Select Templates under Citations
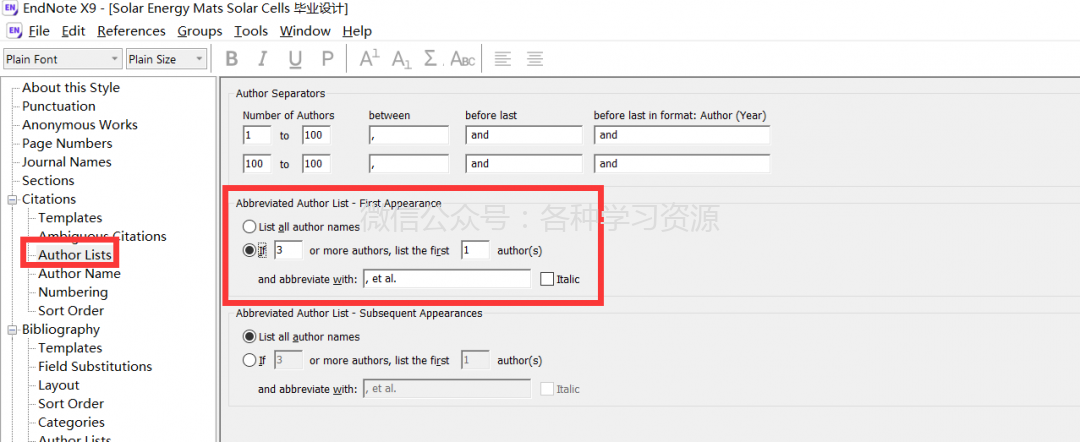The height and width of the screenshot is (442, 1080). (70, 218)
